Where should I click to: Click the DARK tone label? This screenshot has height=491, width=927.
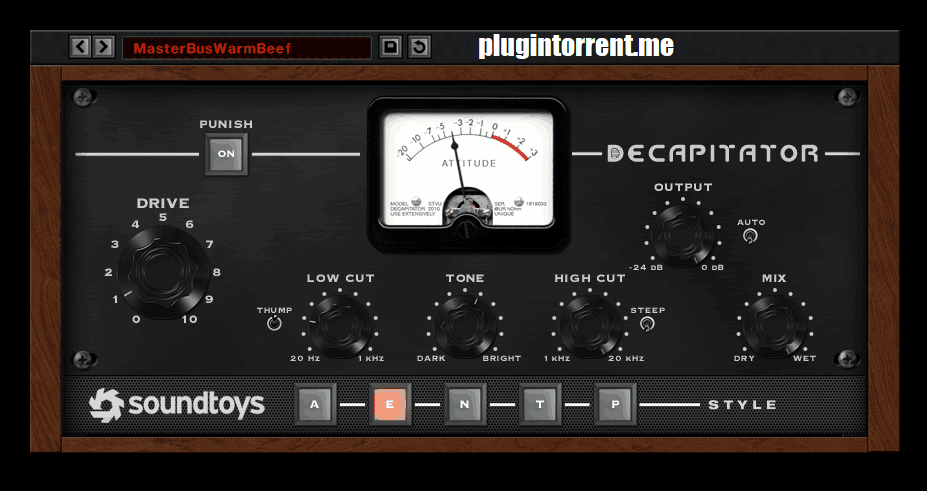[x=431, y=358]
